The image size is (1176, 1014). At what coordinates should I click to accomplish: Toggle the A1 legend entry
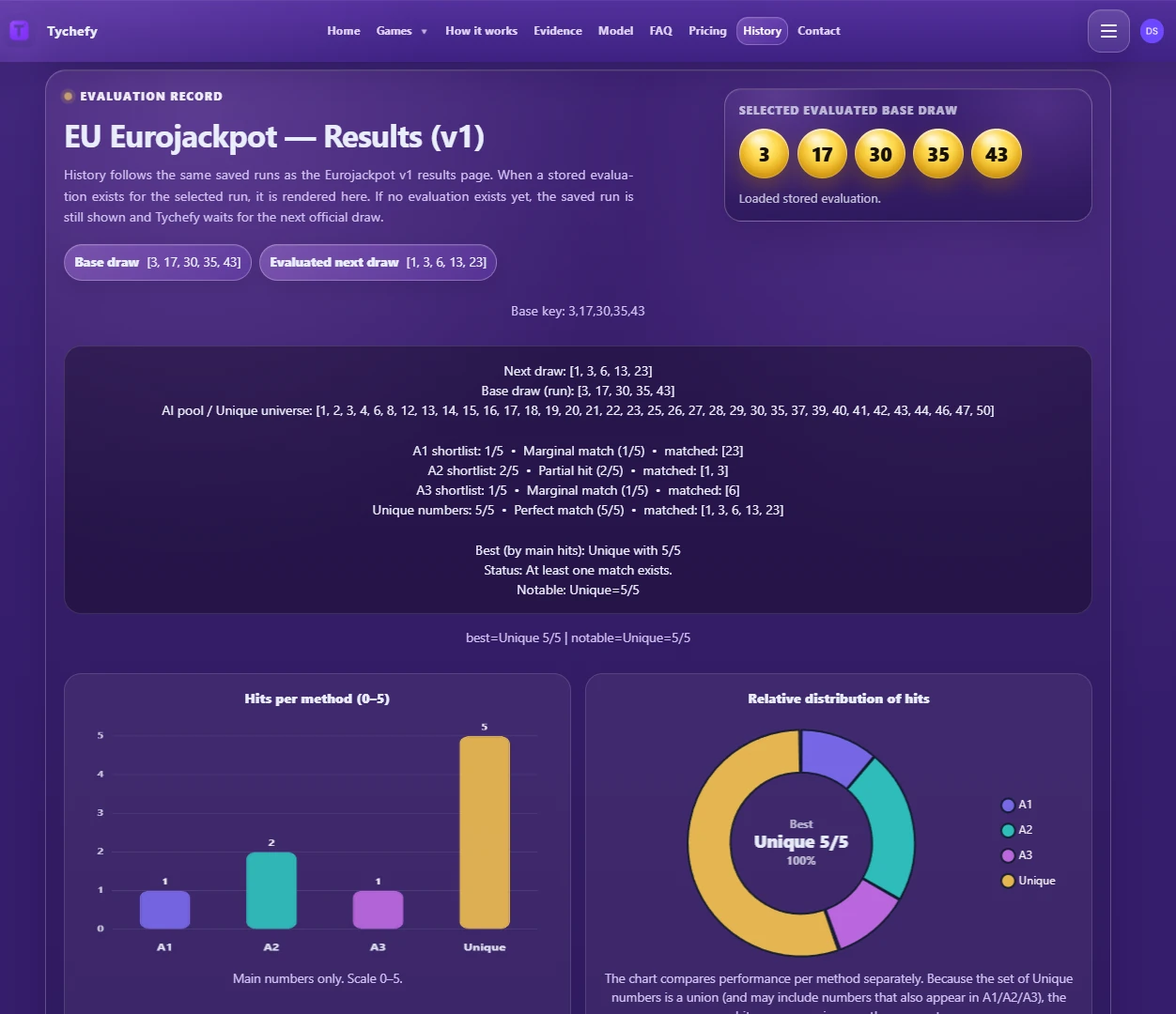1017,805
